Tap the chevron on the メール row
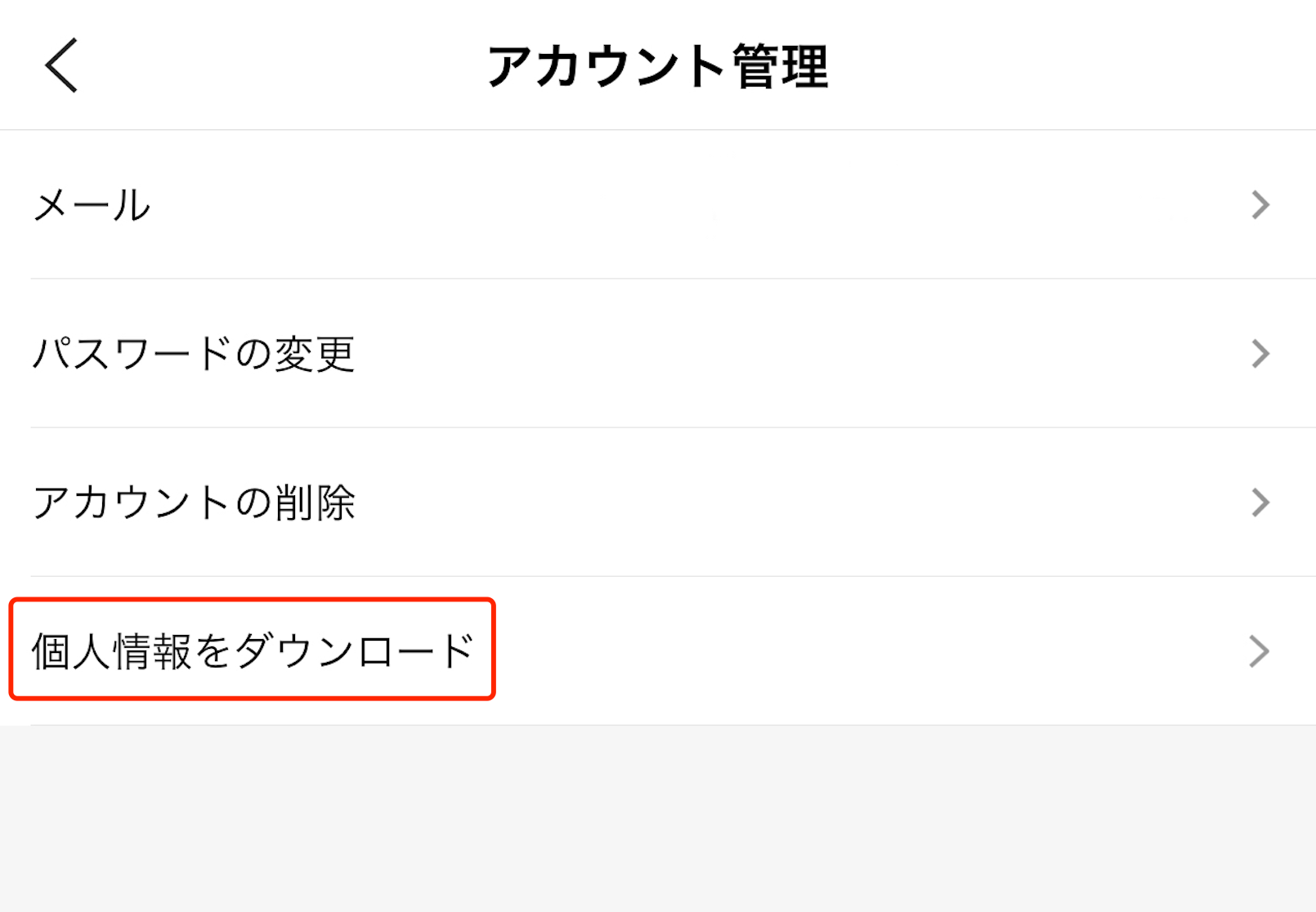 [x=1260, y=205]
